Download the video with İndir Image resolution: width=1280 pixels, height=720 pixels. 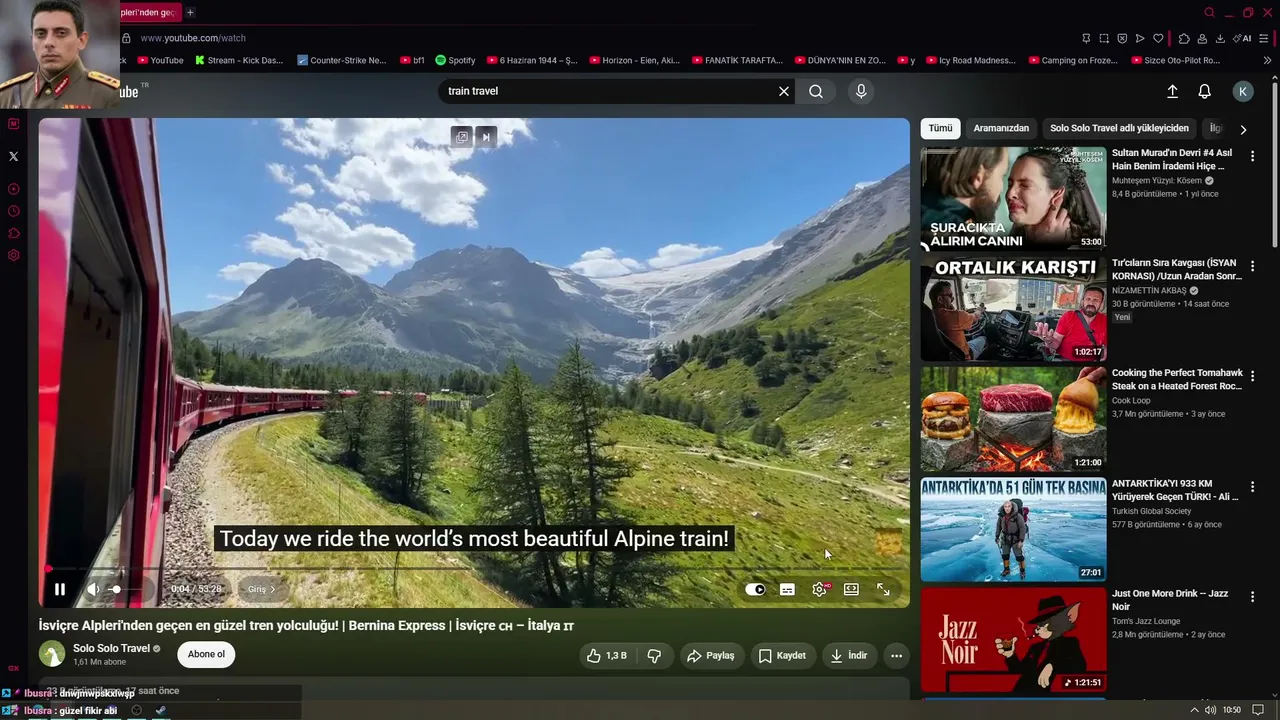pyautogui.click(x=849, y=656)
